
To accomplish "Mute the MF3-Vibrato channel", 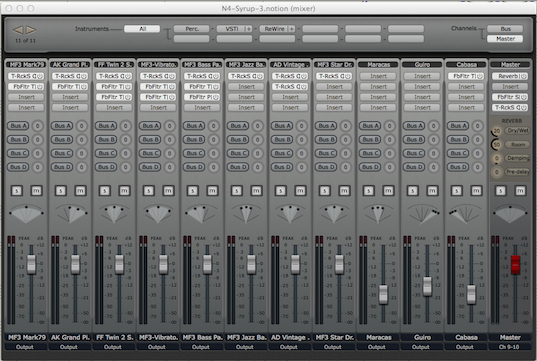I will tap(168, 190).
